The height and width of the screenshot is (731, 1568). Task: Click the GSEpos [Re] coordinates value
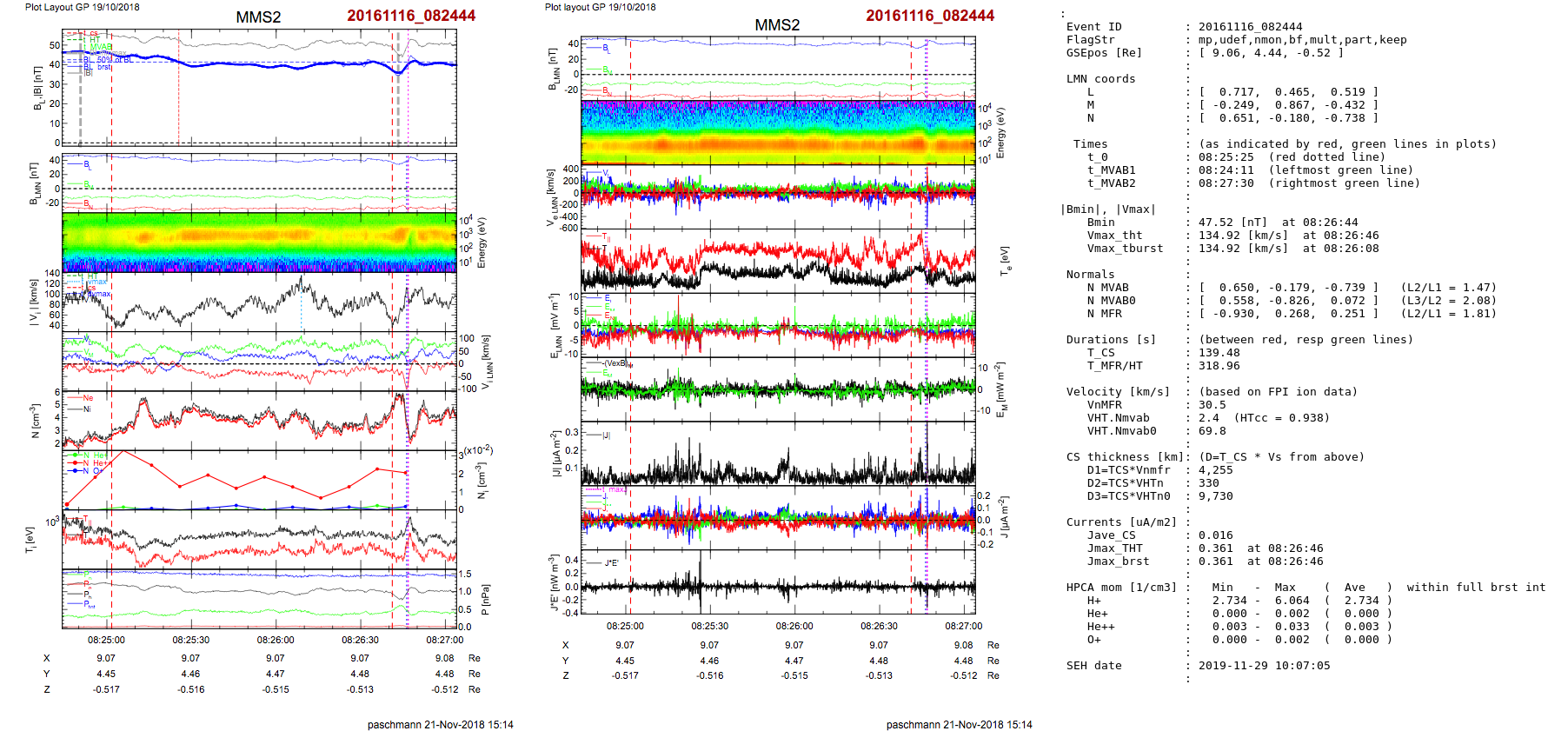point(1271,53)
